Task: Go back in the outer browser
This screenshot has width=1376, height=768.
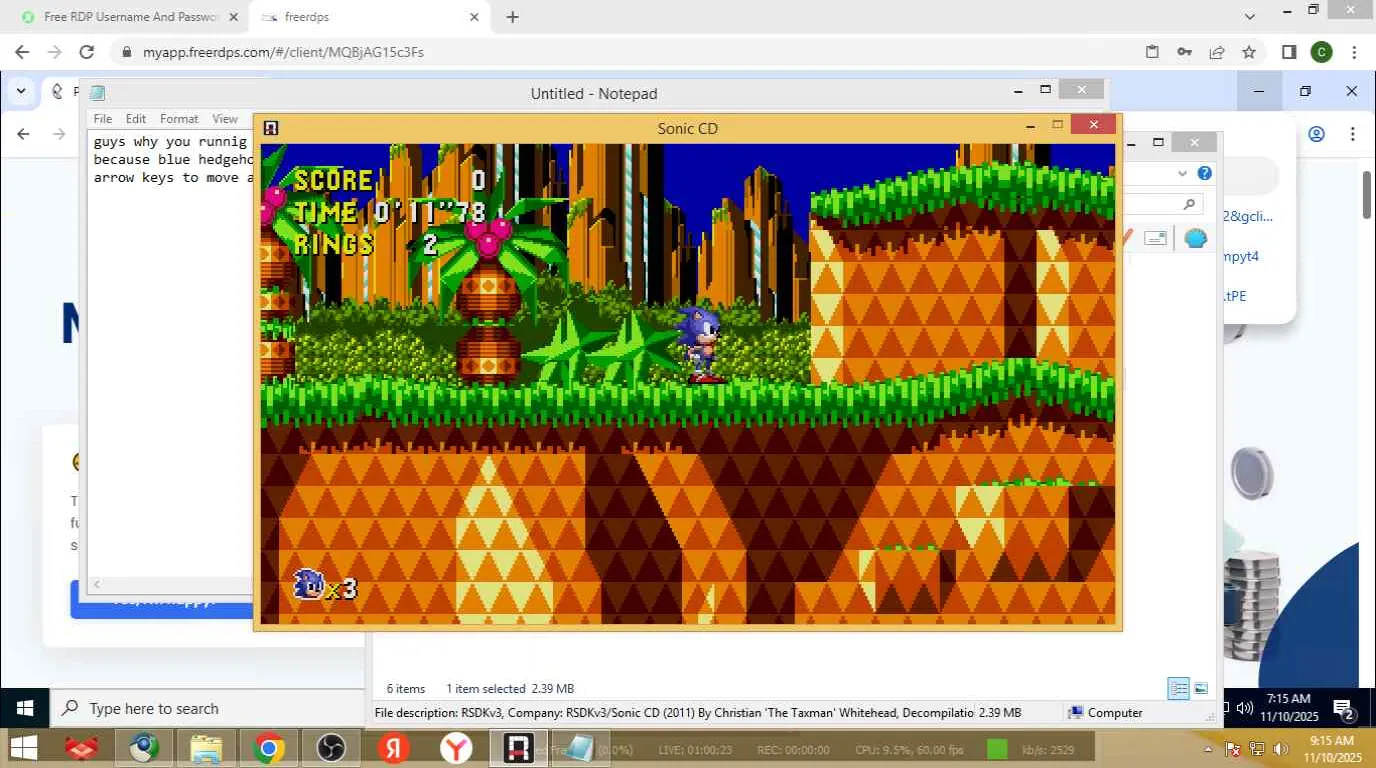Action: (23, 52)
